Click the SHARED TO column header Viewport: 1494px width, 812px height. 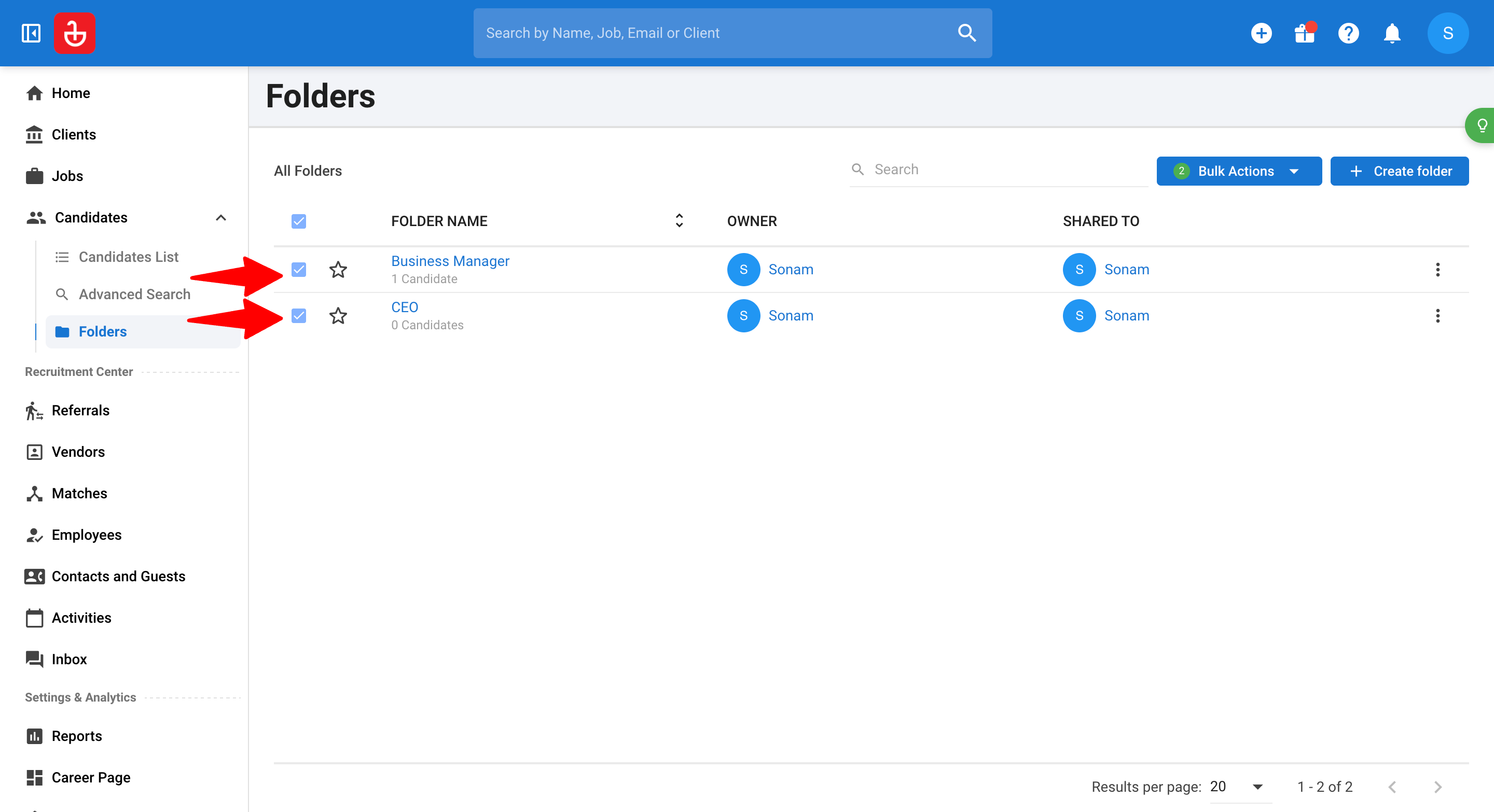click(x=1101, y=221)
